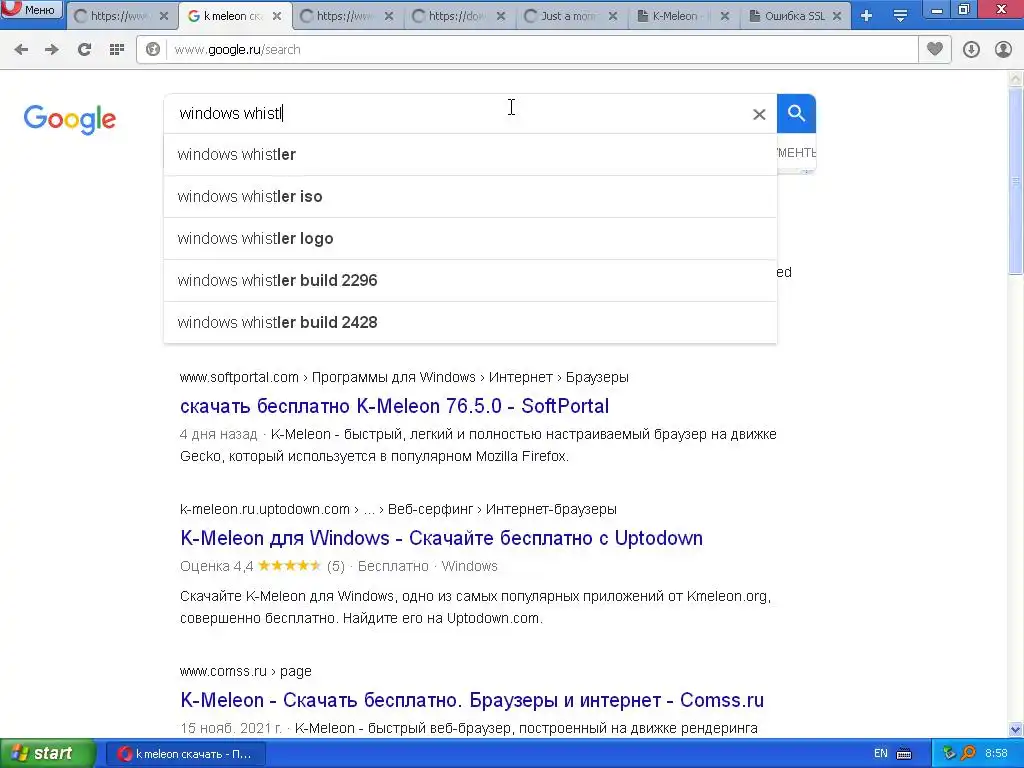
Task: Close the Ошибка SSL tab
Action: point(837,16)
